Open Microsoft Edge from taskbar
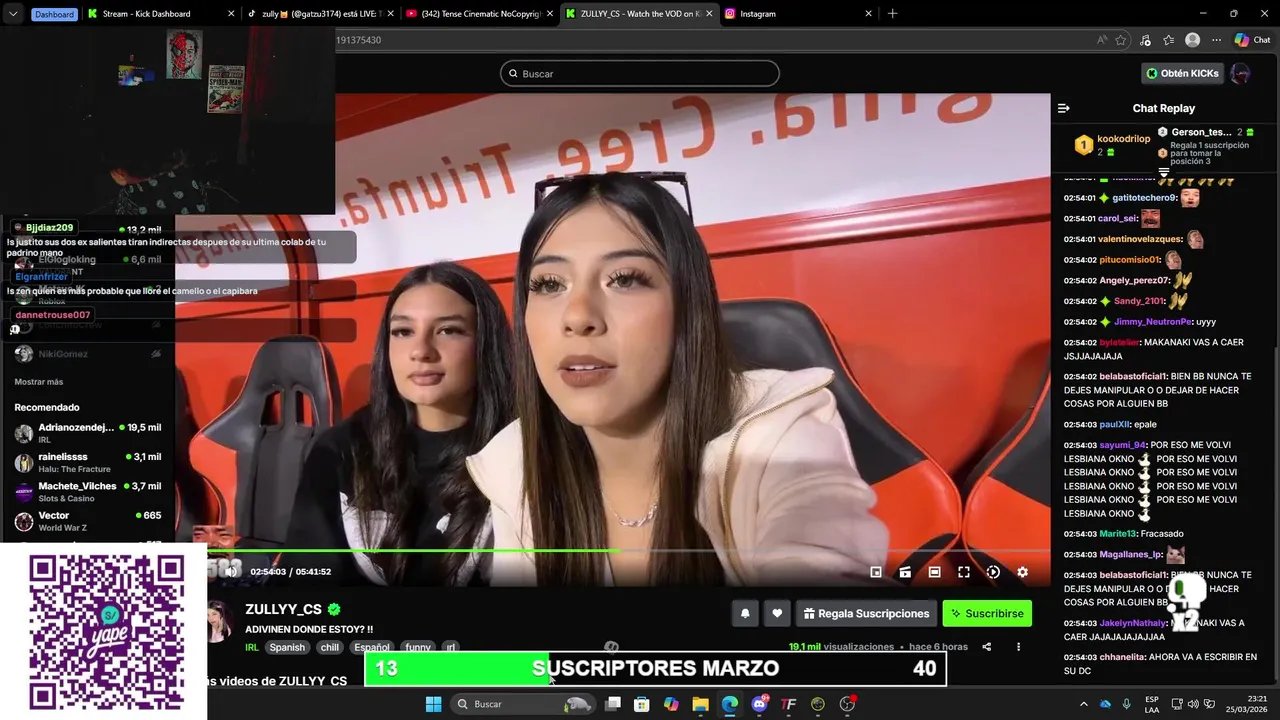1280x720 pixels. pyautogui.click(x=730, y=704)
